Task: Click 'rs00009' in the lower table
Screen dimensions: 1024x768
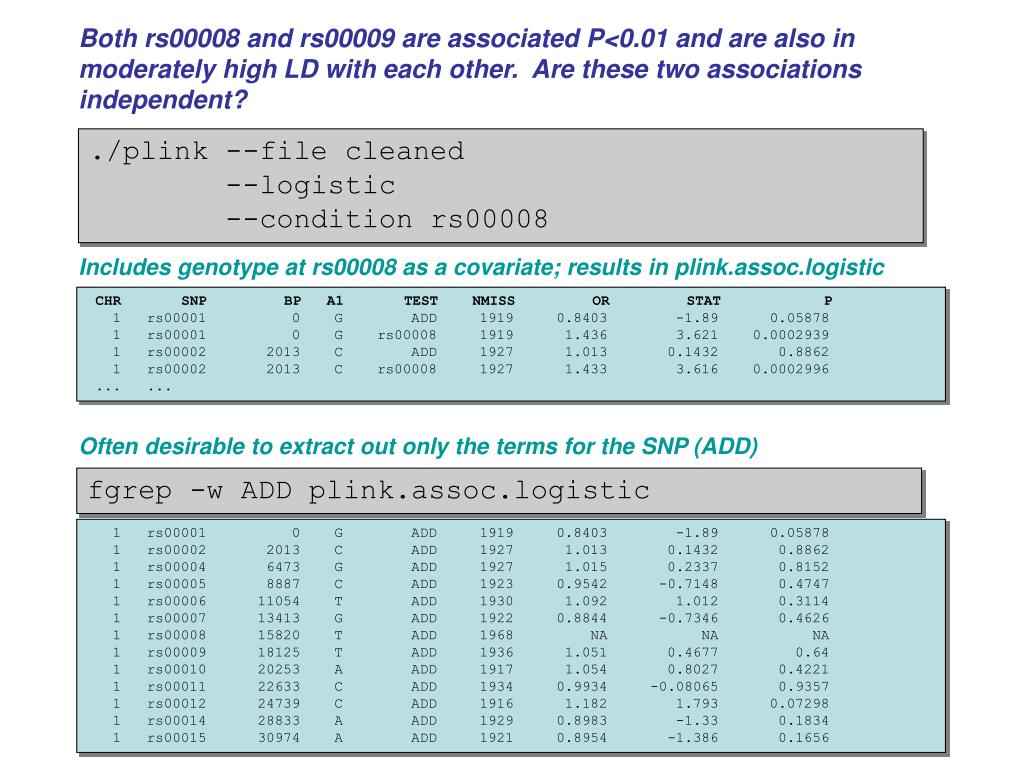Action: [x=176, y=652]
